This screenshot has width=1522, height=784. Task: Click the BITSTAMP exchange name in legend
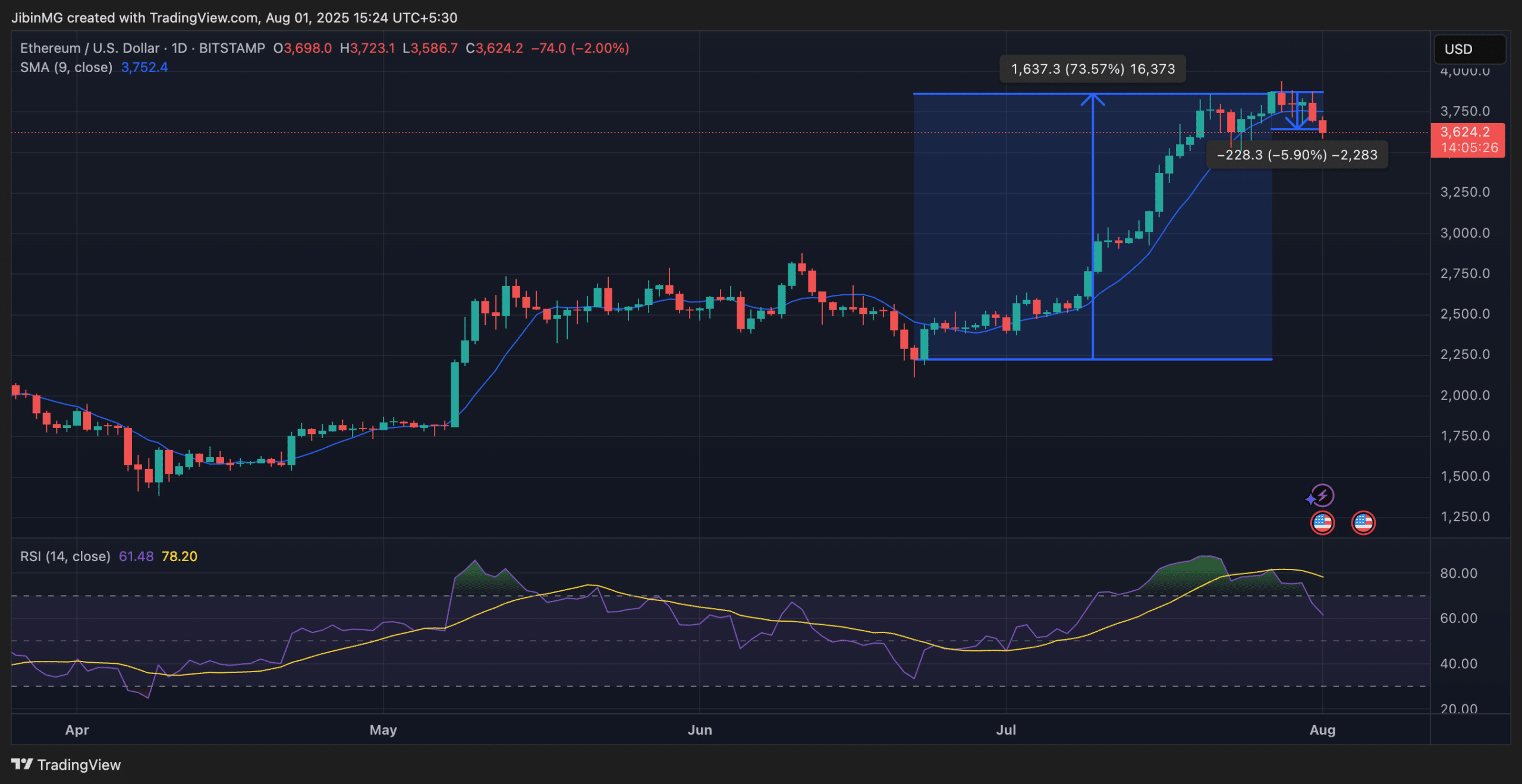232,48
